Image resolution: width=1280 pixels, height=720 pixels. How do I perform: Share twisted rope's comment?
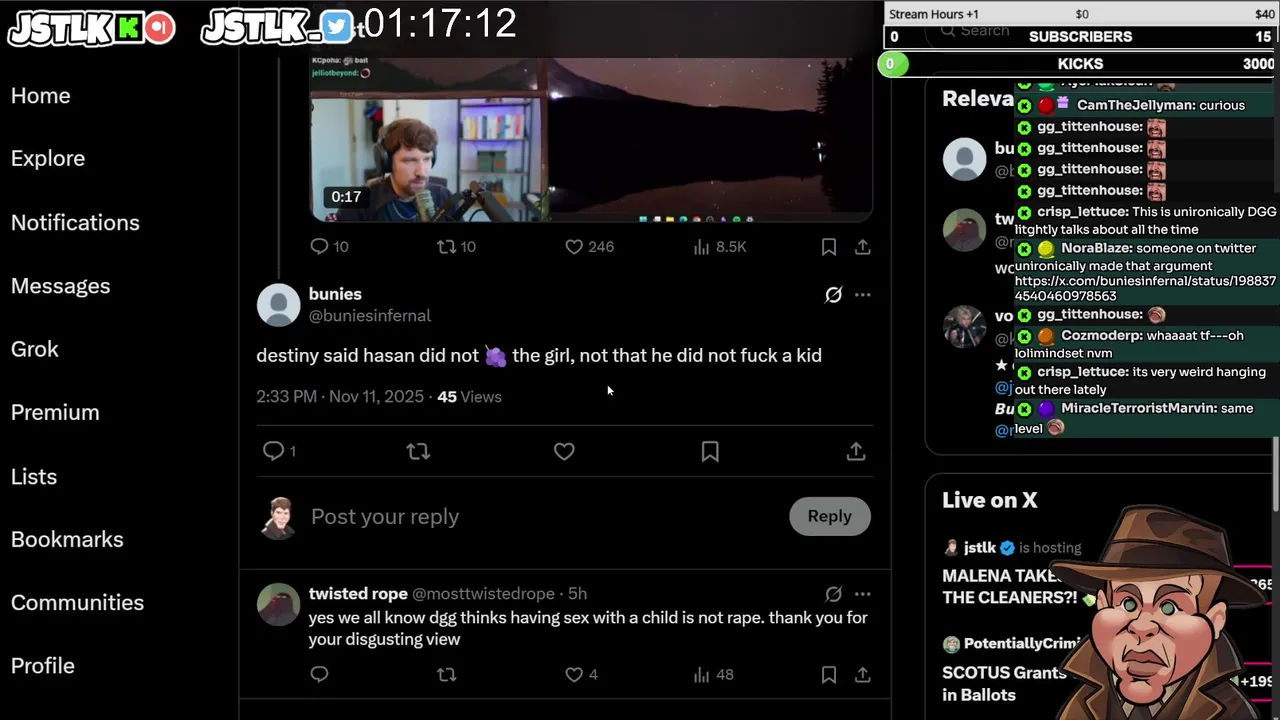862,675
